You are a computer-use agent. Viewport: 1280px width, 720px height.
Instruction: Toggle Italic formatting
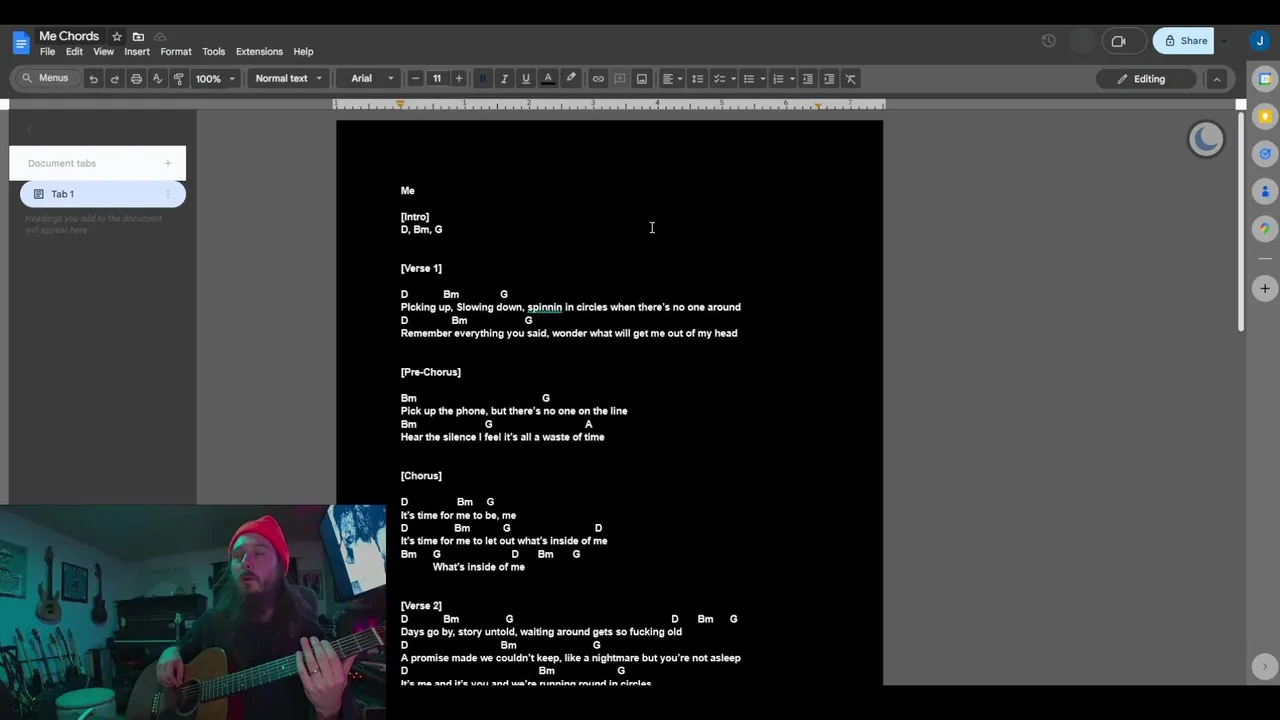(504, 79)
